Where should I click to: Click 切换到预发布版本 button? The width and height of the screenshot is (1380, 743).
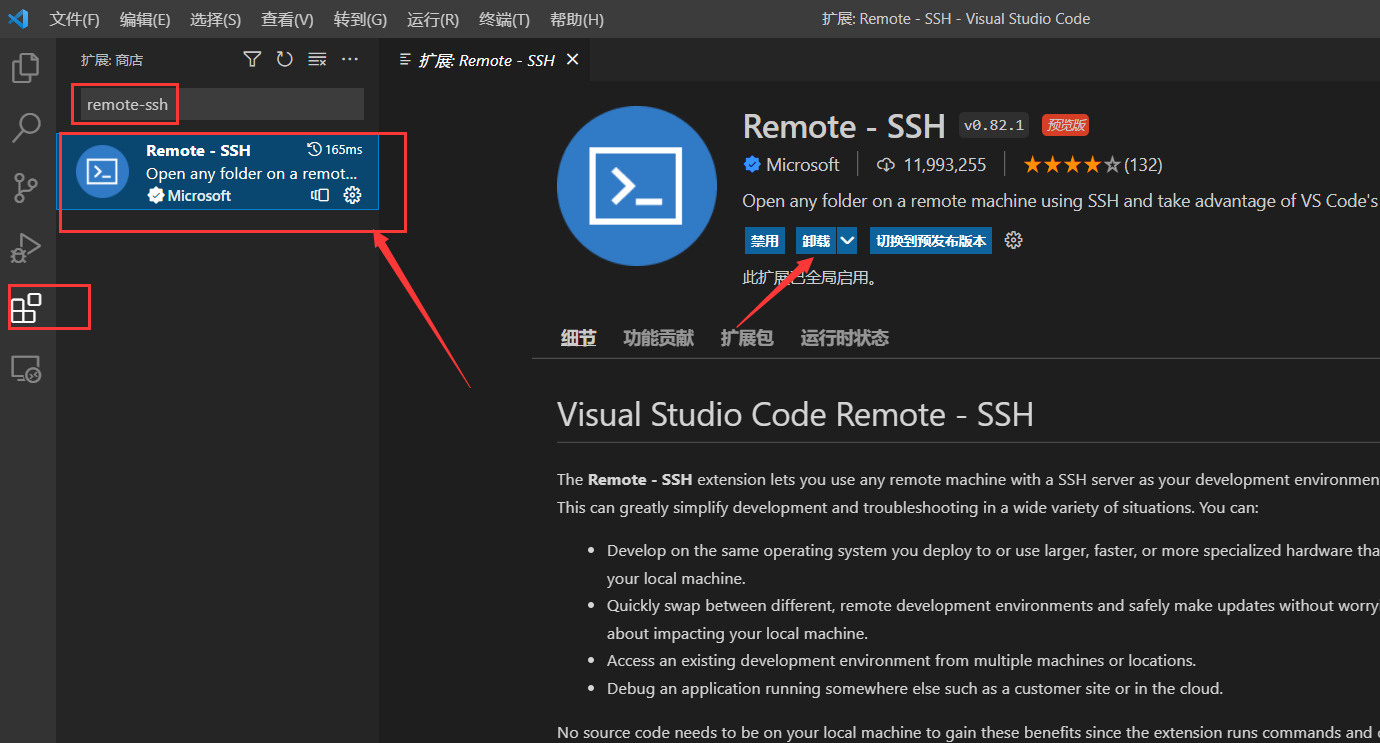click(931, 241)
